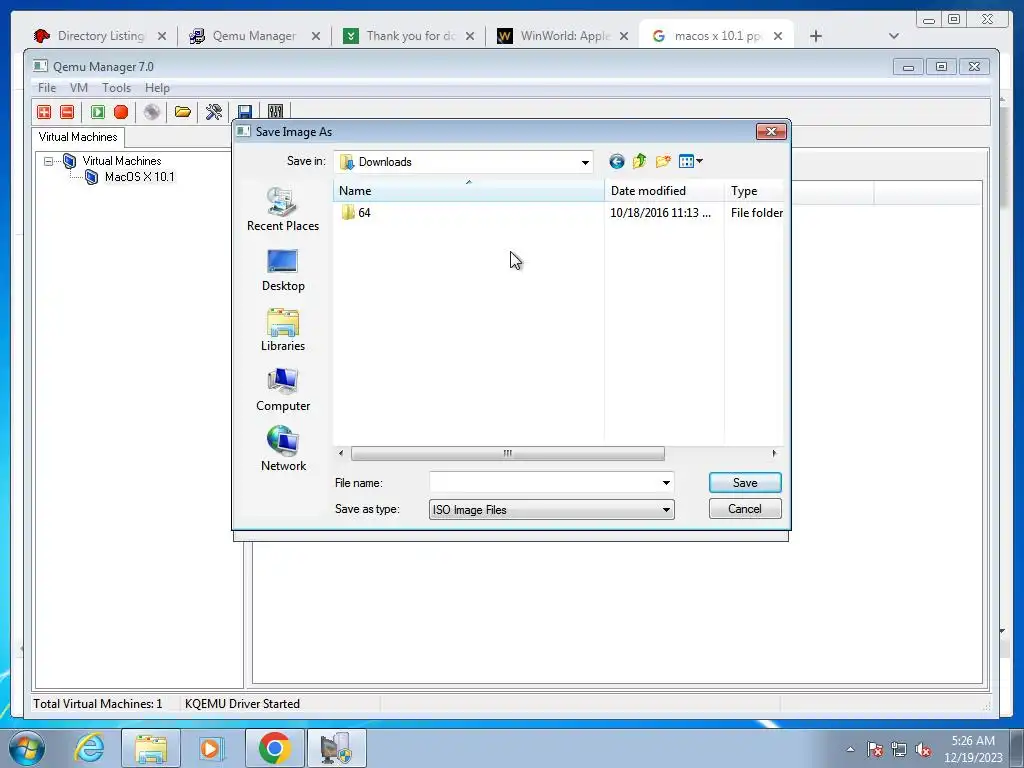The image size is (1024, 768).
Task: Click the green play start VM icon
Action: [98, 112]
